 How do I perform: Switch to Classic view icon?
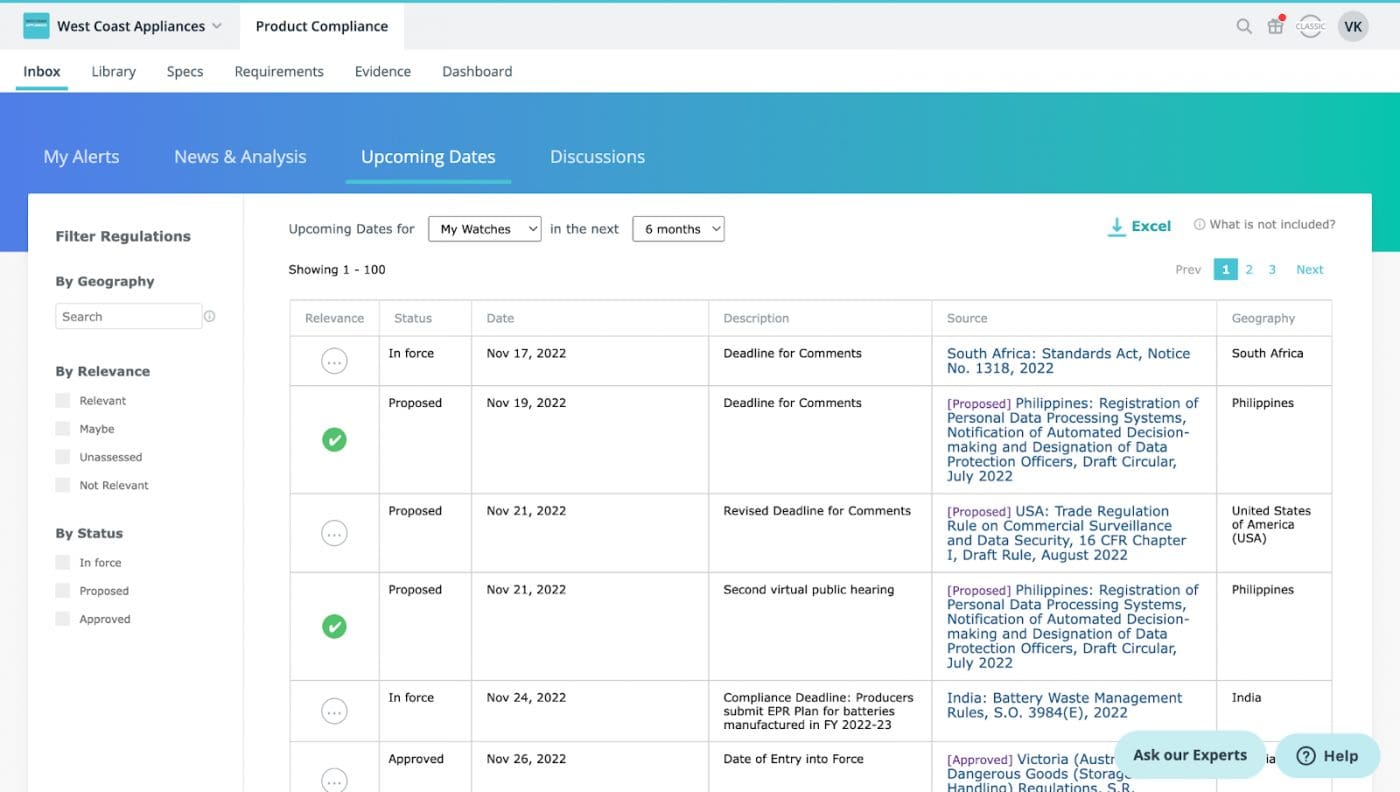click(1310, 27)
